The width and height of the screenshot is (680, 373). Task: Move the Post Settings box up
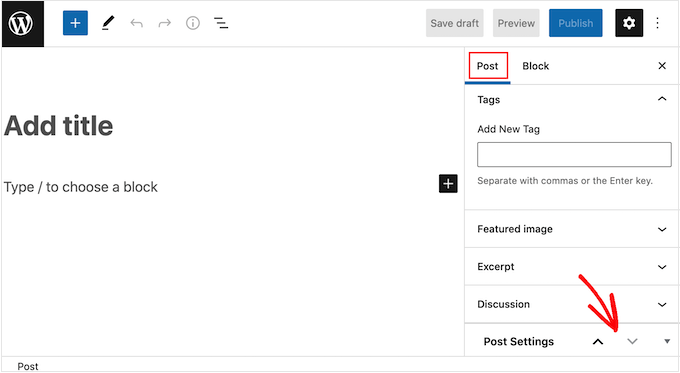tap(598, 342)
